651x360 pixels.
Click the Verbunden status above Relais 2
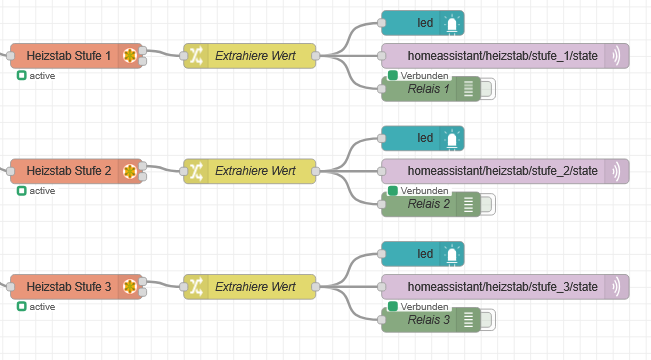coord(418,191)
